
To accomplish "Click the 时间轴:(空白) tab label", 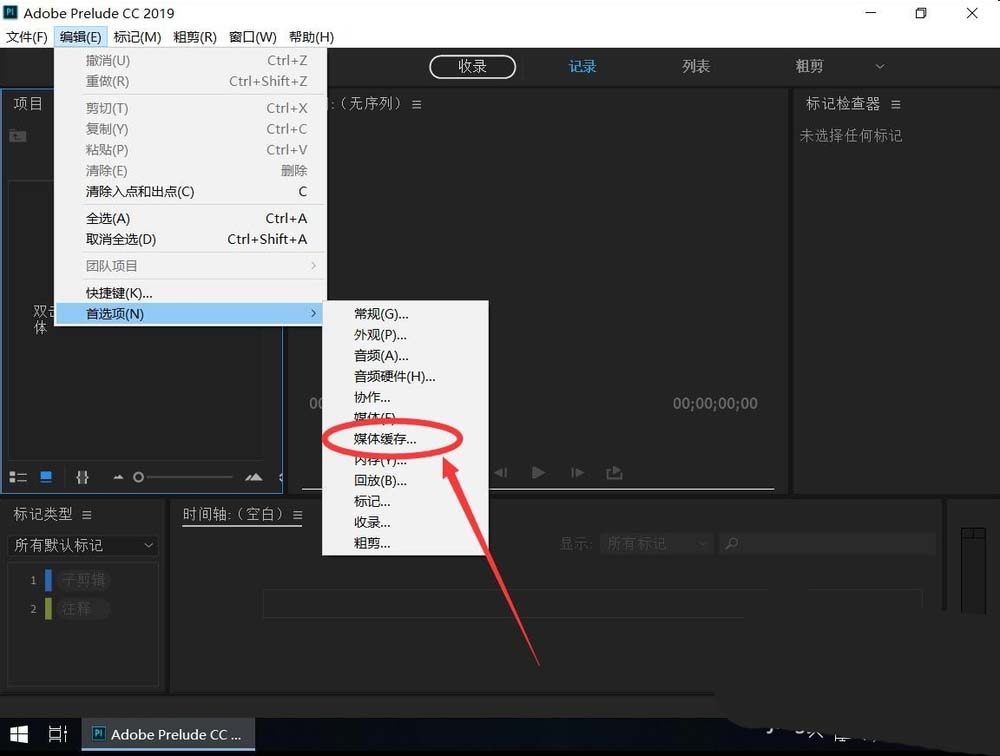I will pyautogui.click(x=233, y=514).
